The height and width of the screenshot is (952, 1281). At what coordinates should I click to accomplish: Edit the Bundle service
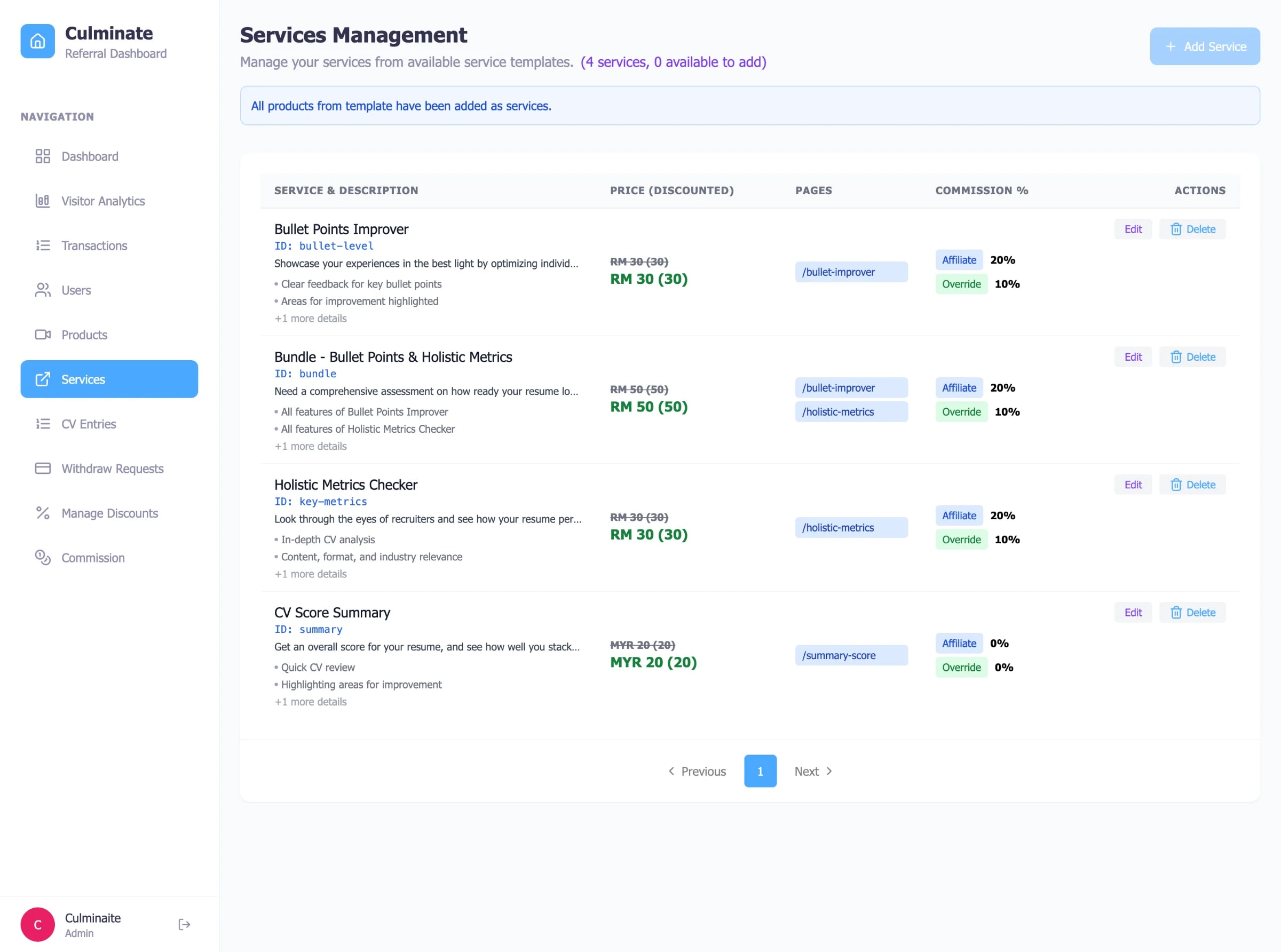click(1133, 358)
